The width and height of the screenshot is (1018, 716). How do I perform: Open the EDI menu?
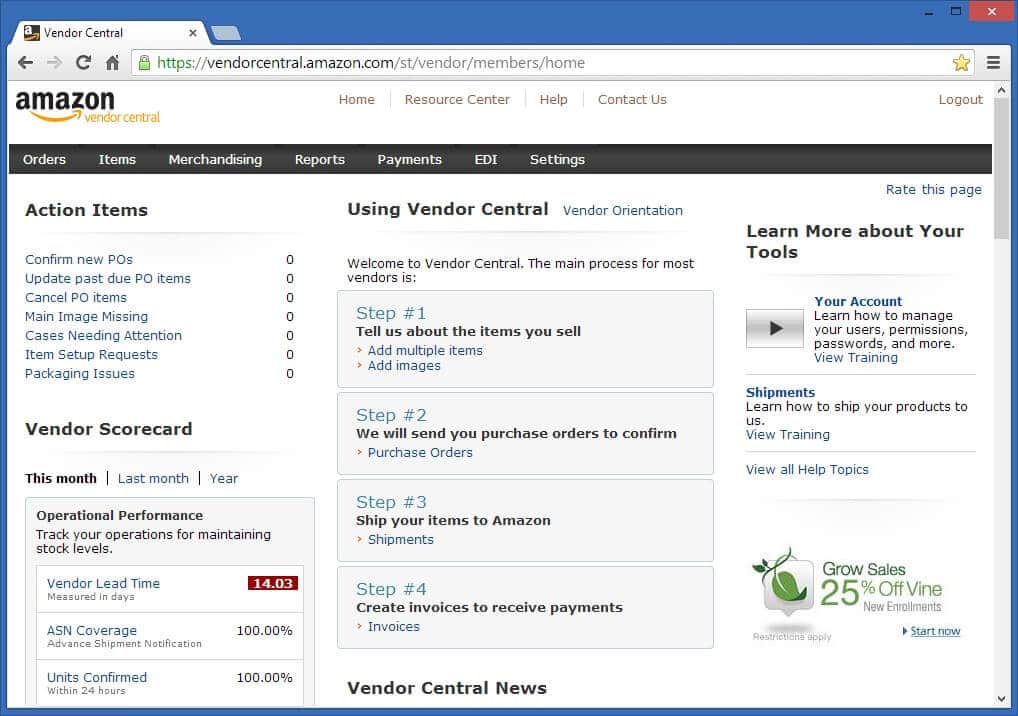486,160
